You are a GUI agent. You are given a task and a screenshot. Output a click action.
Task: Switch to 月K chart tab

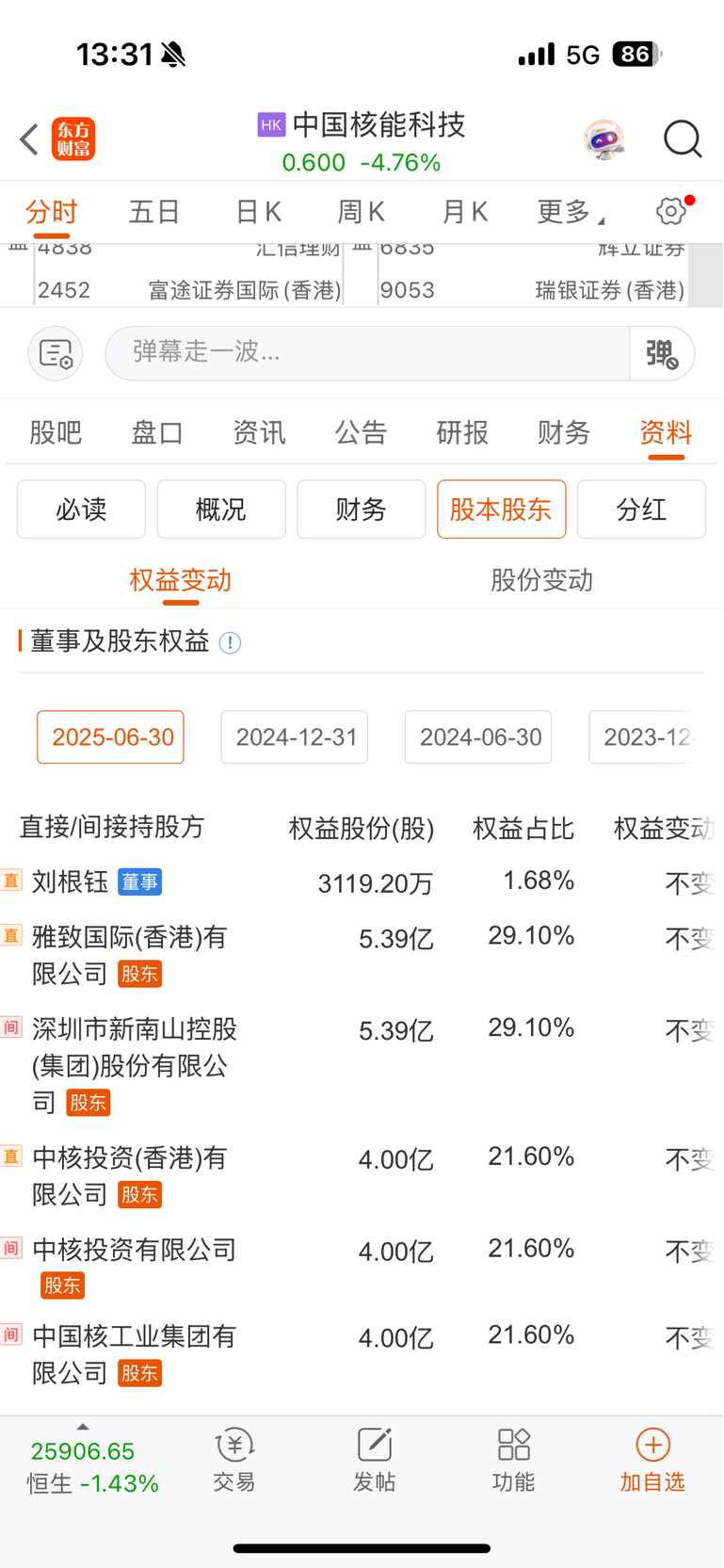click(x=465, y=212)
